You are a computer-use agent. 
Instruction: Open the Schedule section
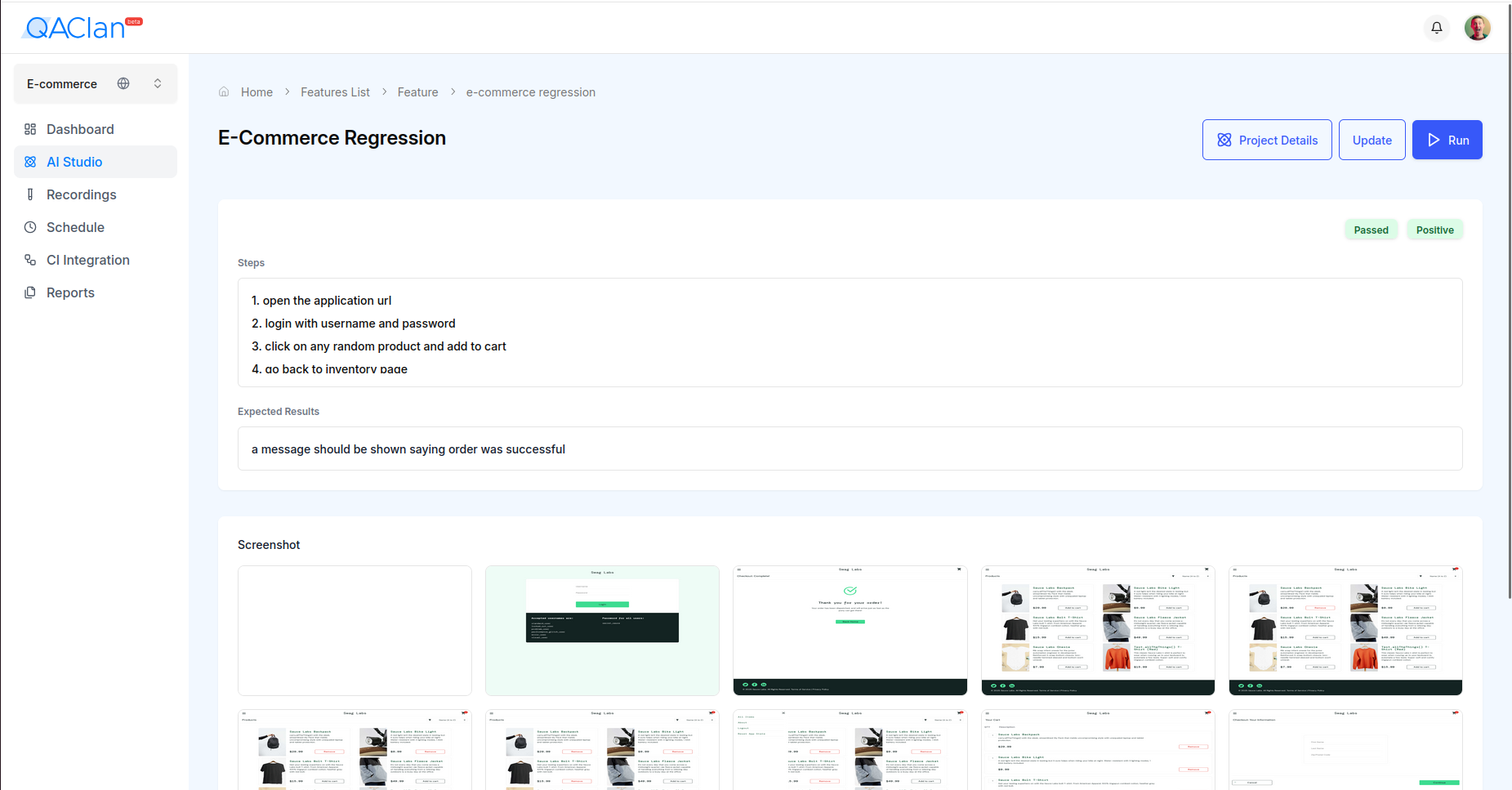(x=96, y=227)
